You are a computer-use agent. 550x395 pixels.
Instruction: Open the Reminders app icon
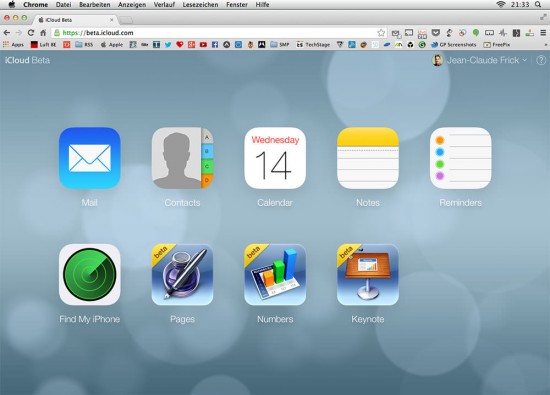(461, 158)
